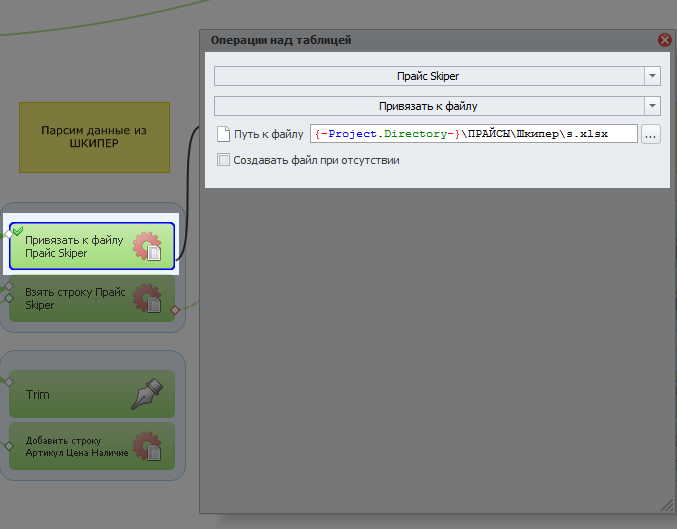Viewport: 677px width, 529px height.
Task: Click gear icon on Взять строку Прайс Skiper
Action: (x=147, y=298)
